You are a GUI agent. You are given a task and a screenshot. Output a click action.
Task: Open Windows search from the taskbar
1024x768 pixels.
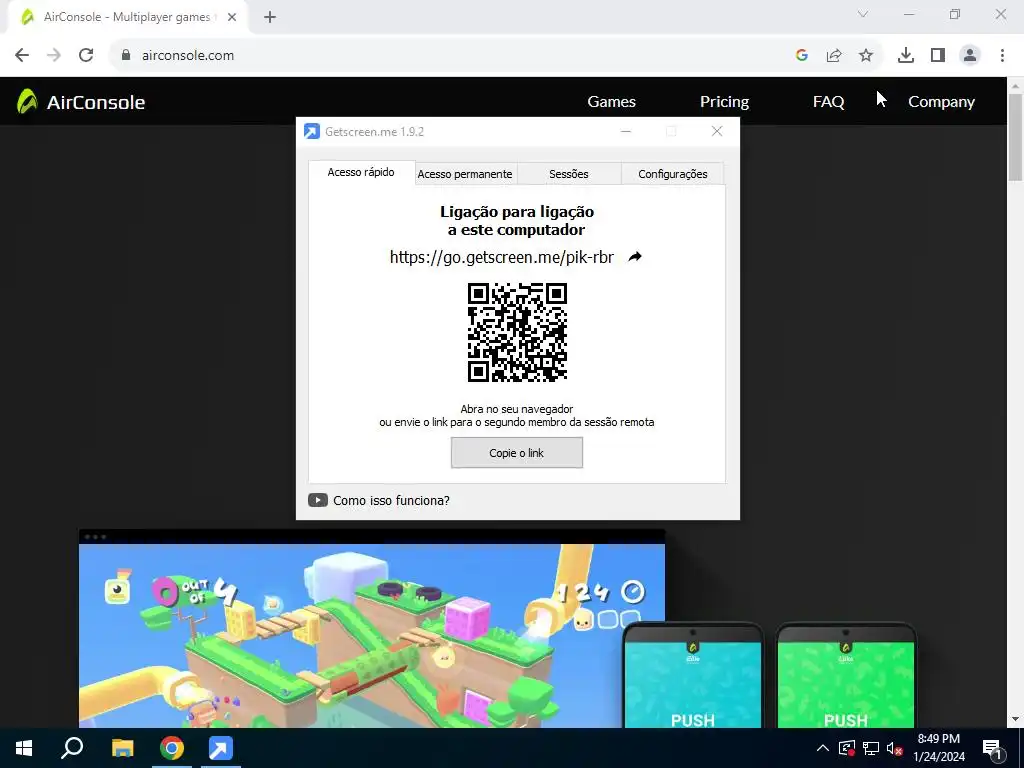72,748
